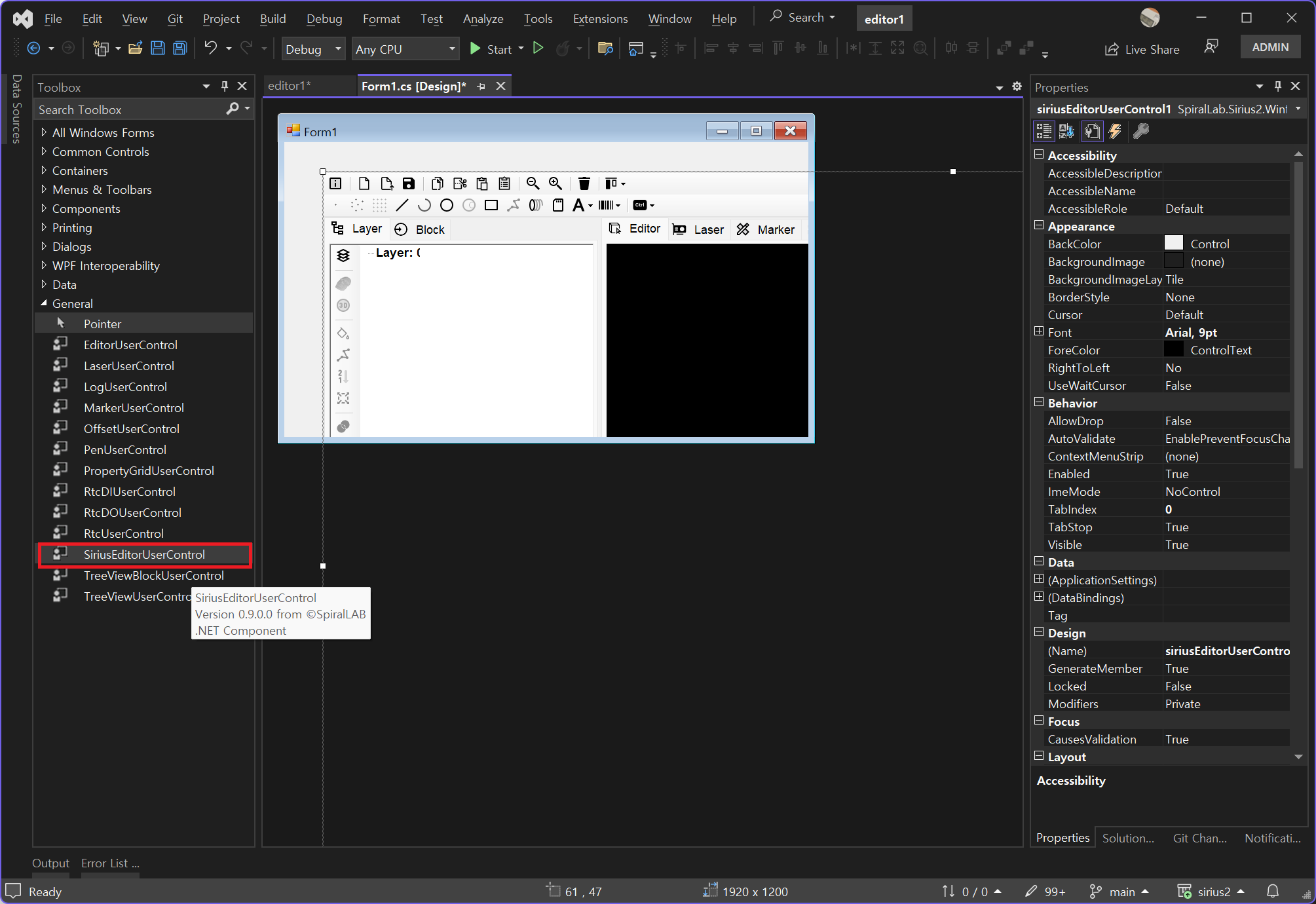Switch to the Marker tab in form
The width and height of the screenshot is (1316, 904).
(766, 229)
